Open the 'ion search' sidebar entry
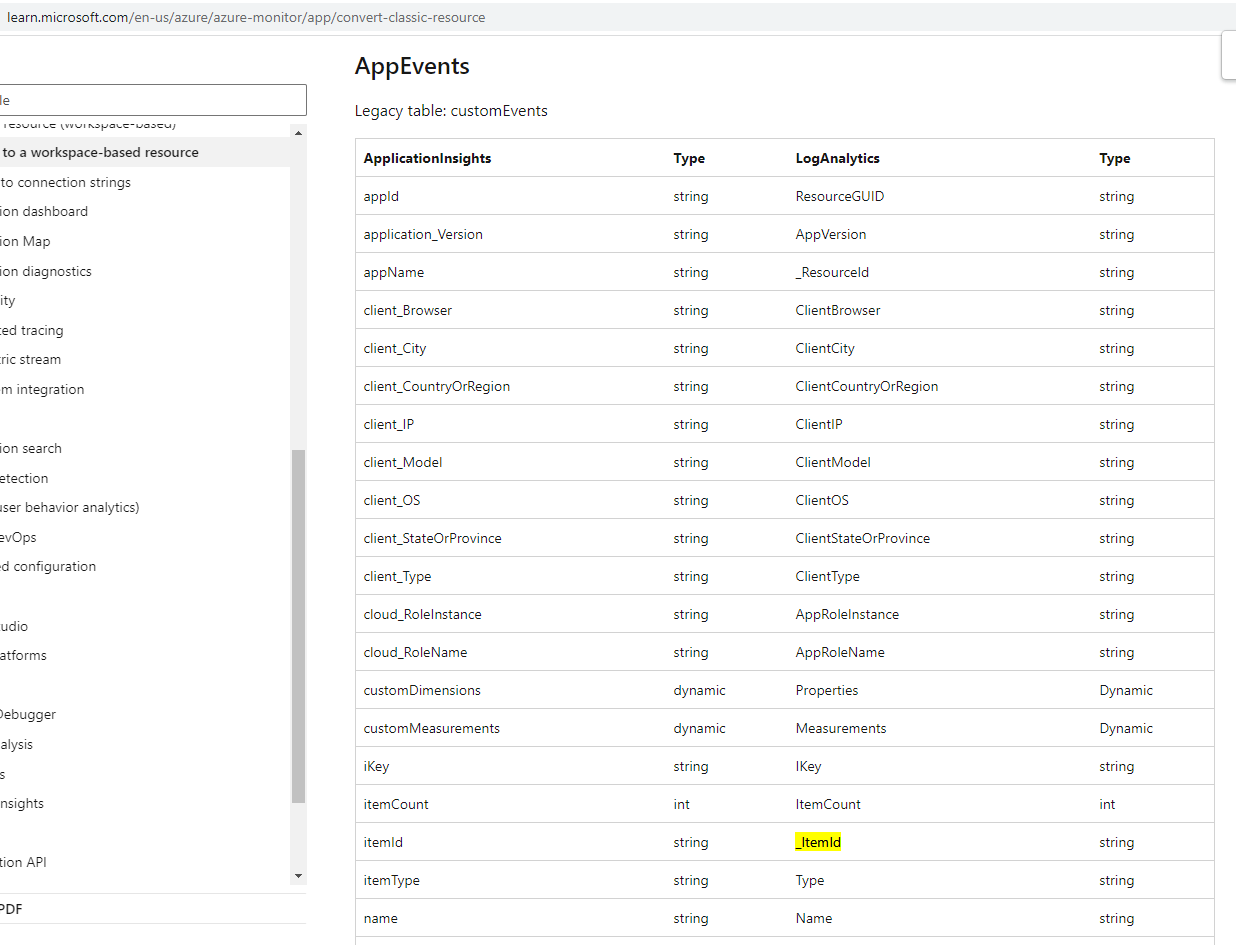The width and height of the screenshot is (1236, 945). [x=31, y=448]
